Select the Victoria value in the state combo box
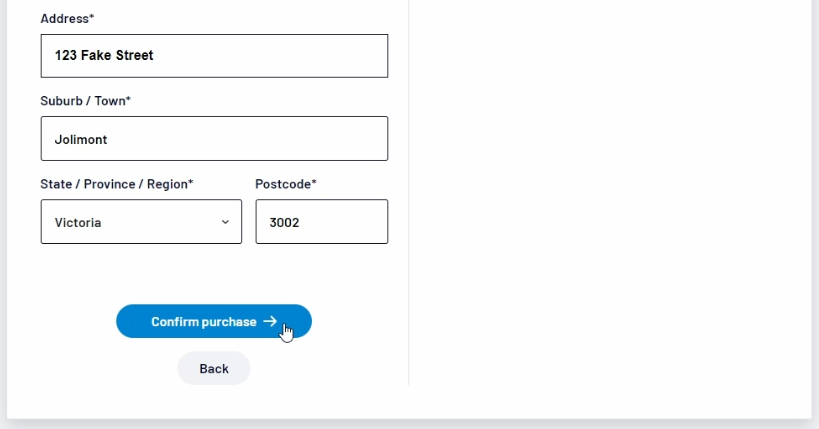This screenshot has width=819, height=429. point(78,223)
